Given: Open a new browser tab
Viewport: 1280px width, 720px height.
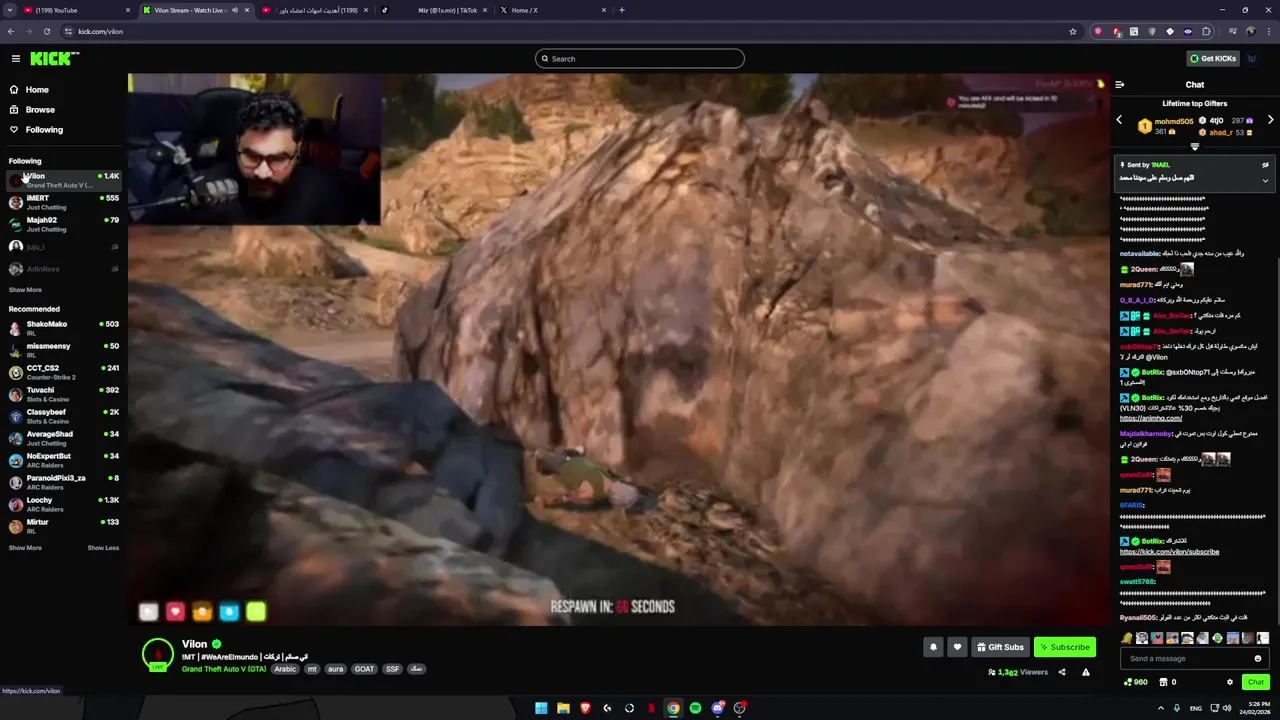Looking at the screenshot, I should [622, 10].
